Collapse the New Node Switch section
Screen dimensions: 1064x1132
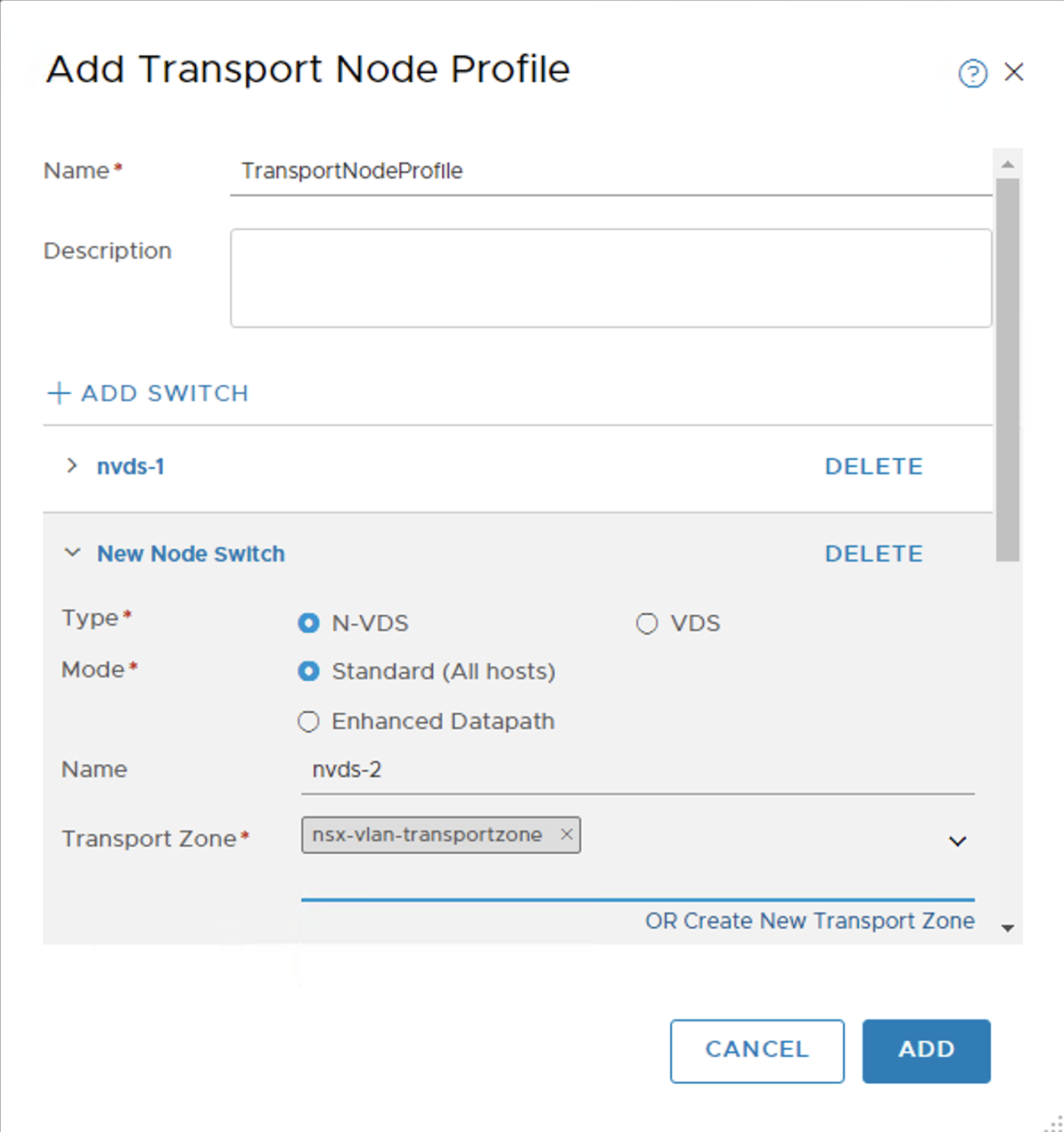tap(73, 553)
